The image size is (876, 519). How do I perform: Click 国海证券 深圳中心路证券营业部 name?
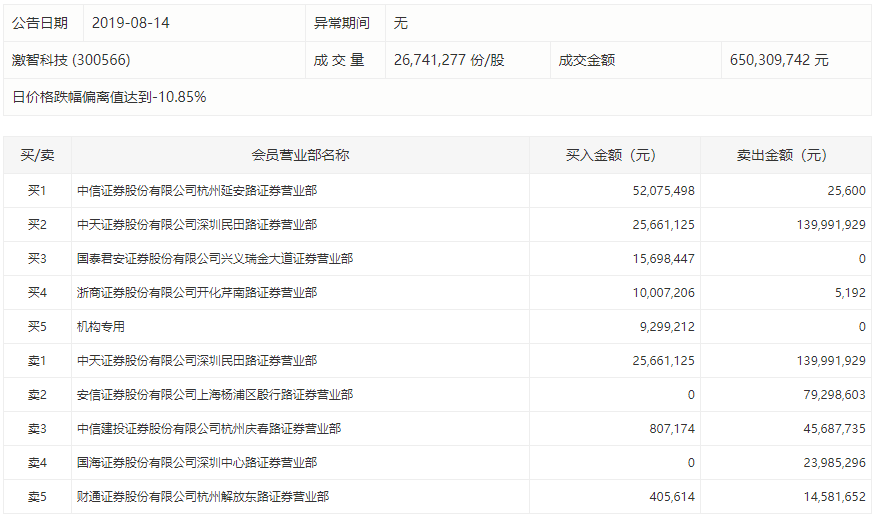point(197,463)
